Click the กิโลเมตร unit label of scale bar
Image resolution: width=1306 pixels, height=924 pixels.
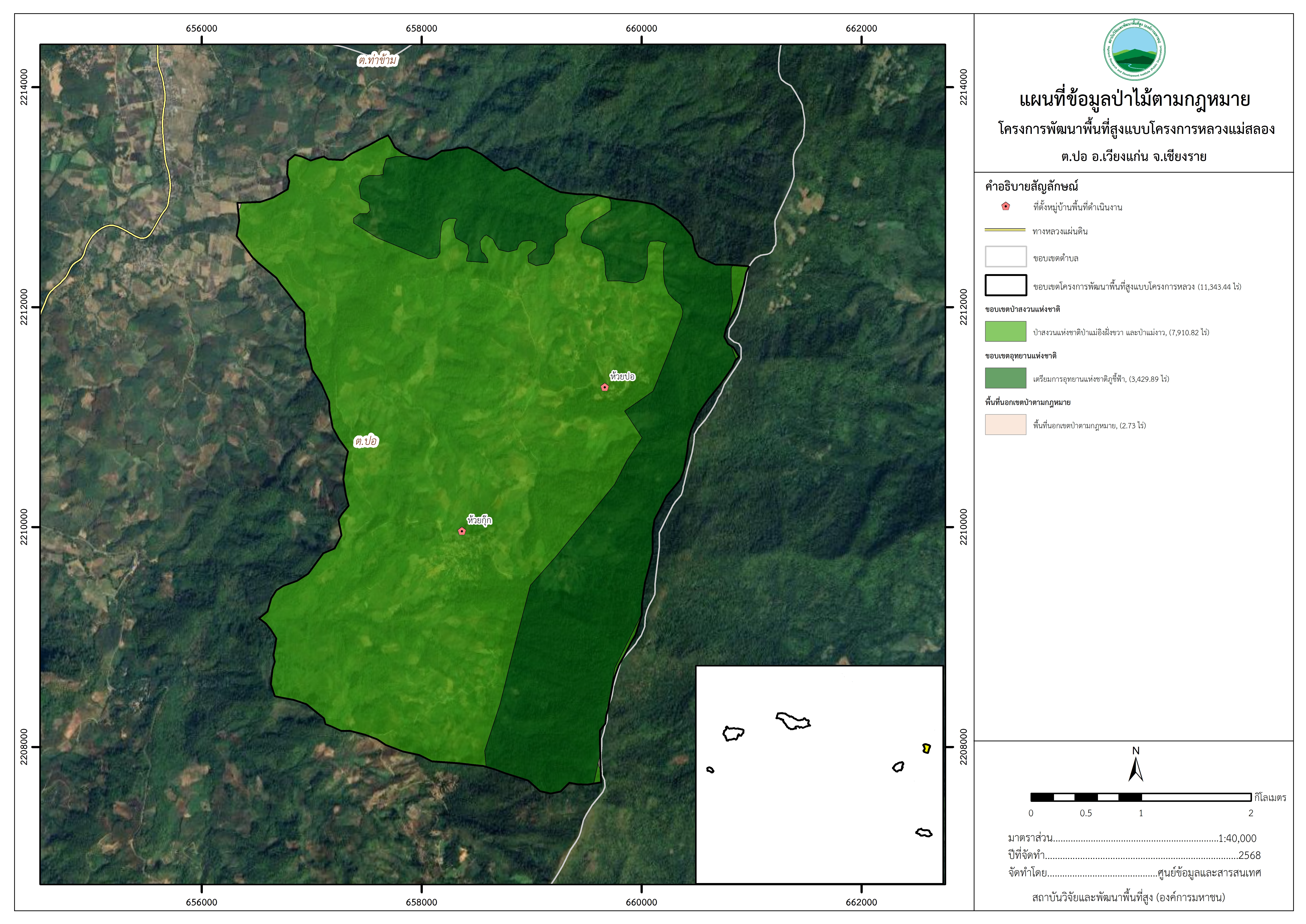point(1270,798)
